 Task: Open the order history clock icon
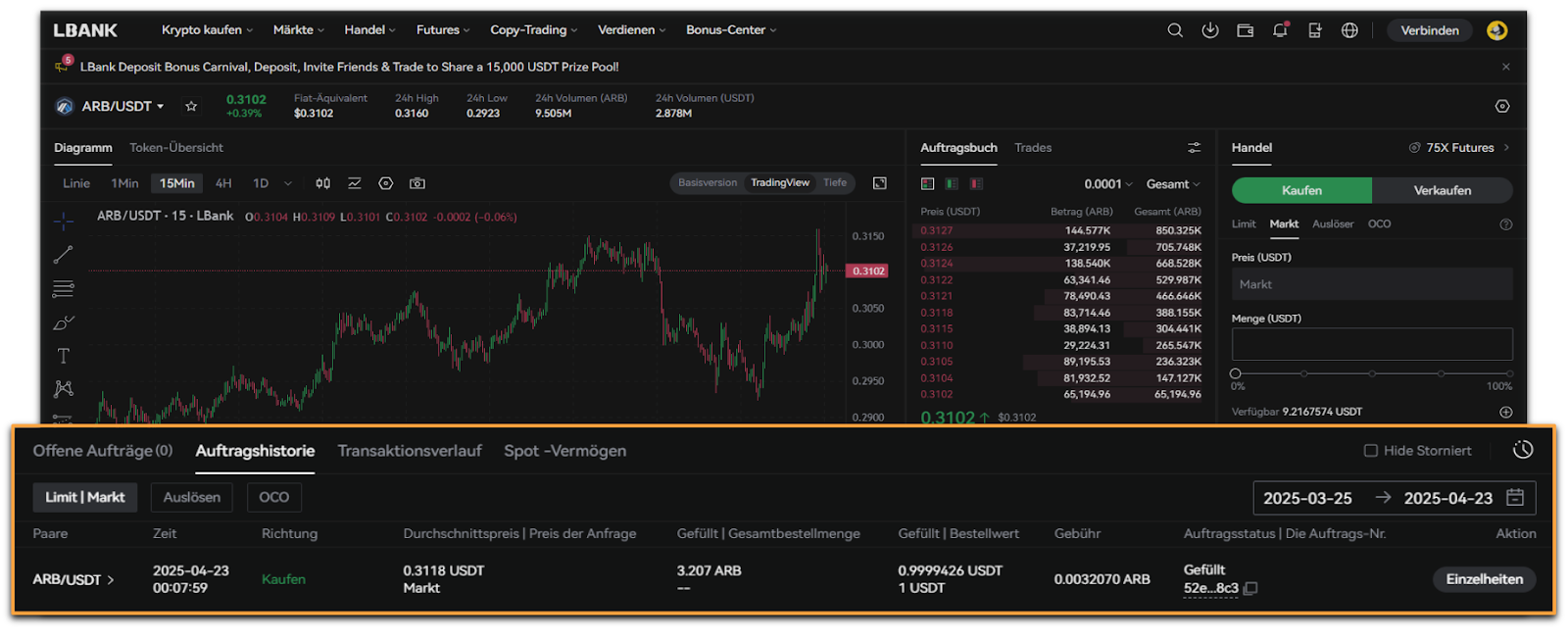pyautogui.click(x=1522, y=450)
